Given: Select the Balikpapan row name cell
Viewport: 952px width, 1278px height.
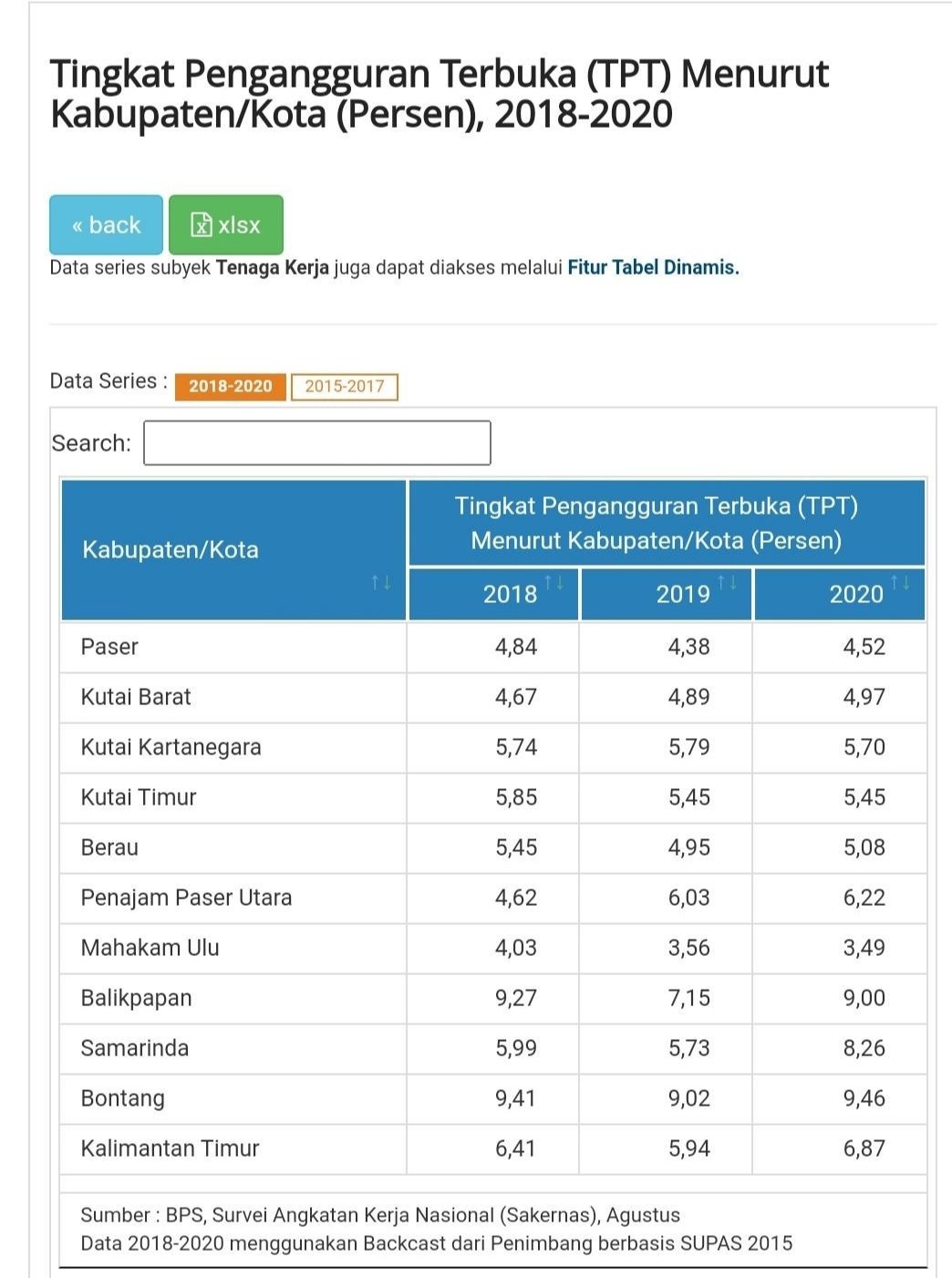Looking at the screenshot, I should [233, 999].
